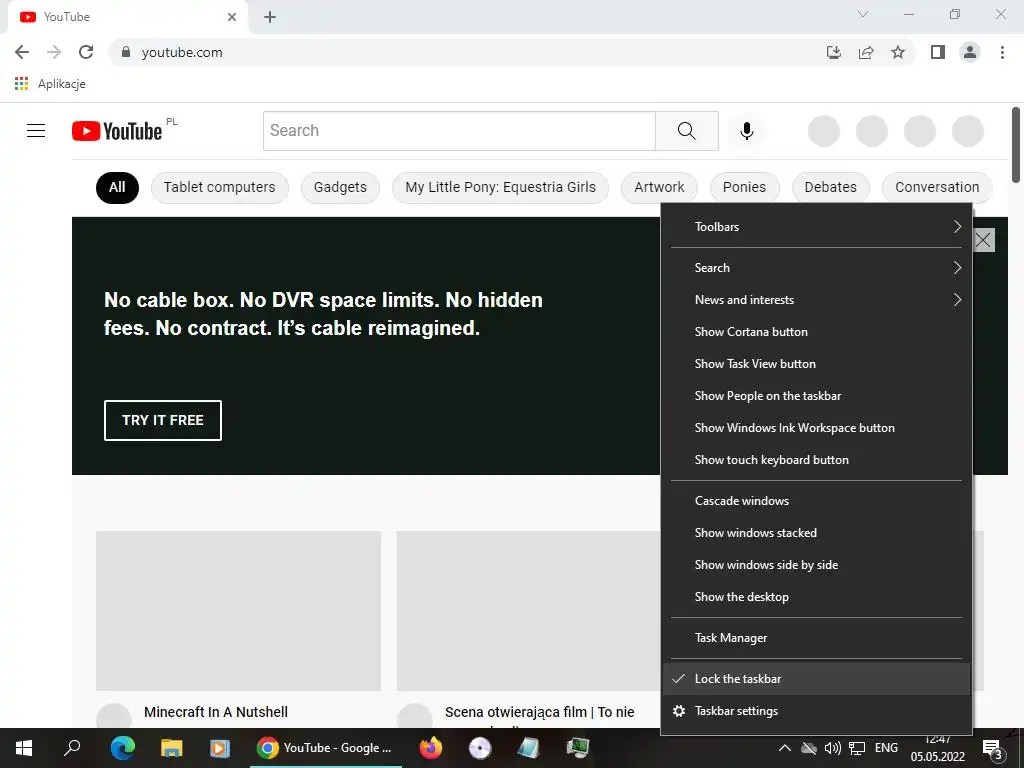This screenshot has width=1024, height=768.
Task: Open the notepad-like taskbar icon
Action: coord(528,748)
